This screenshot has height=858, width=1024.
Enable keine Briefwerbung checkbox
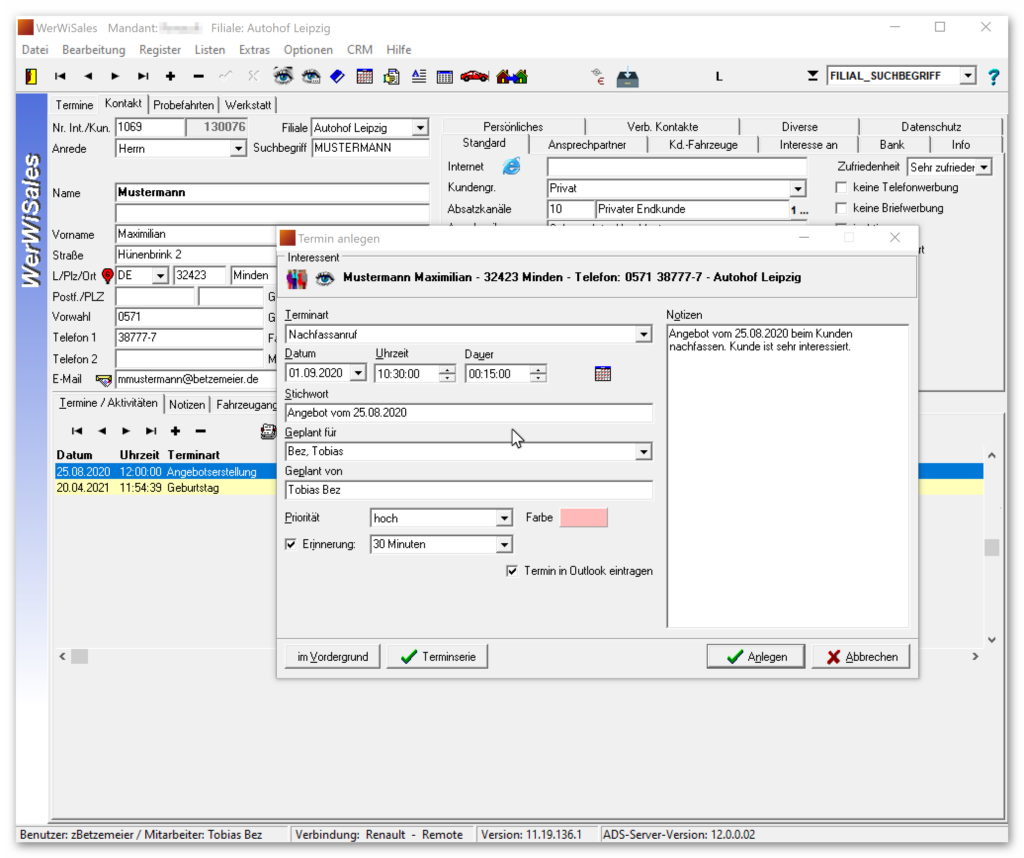(841, 208)
